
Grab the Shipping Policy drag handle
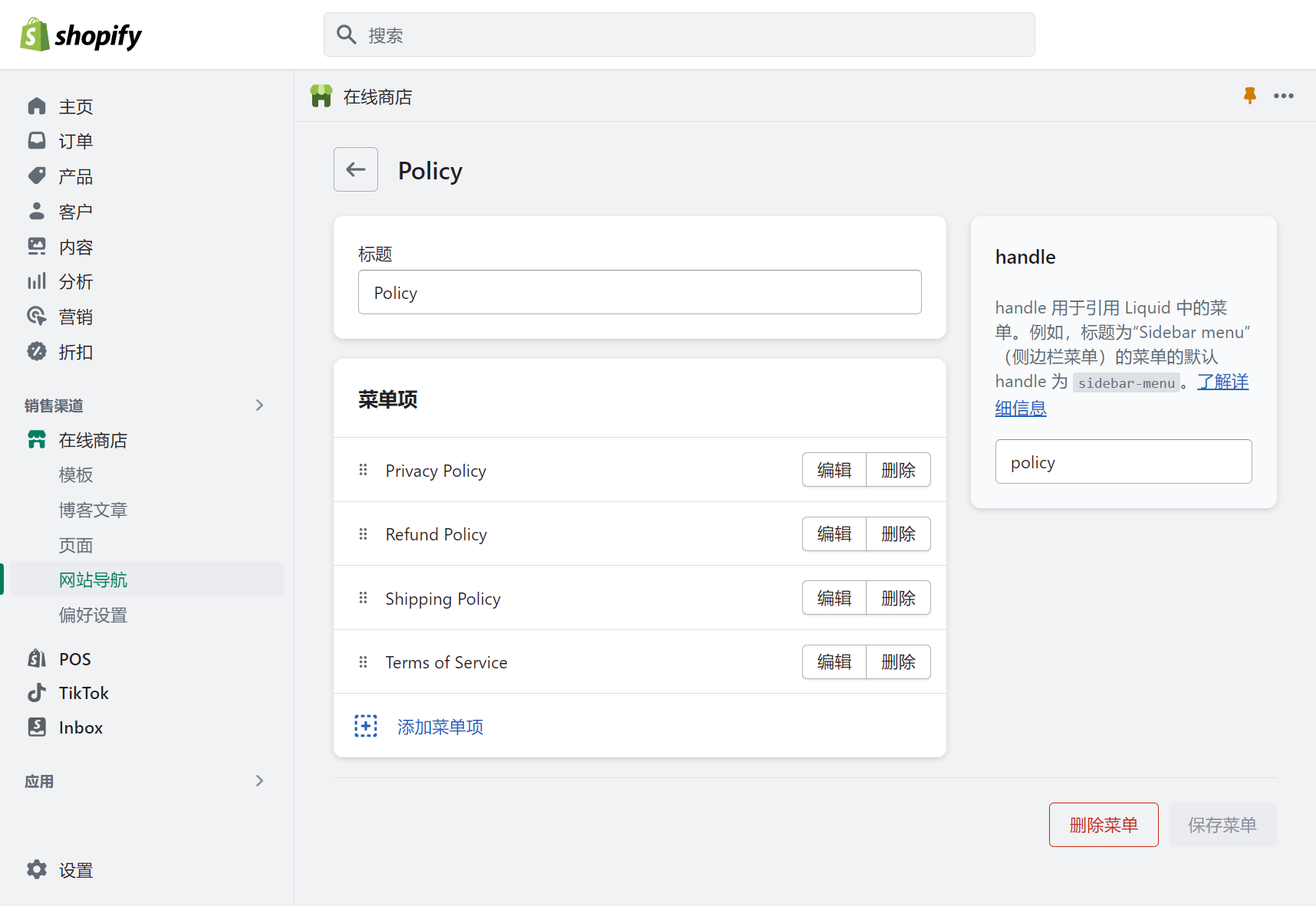click(364, 598)
